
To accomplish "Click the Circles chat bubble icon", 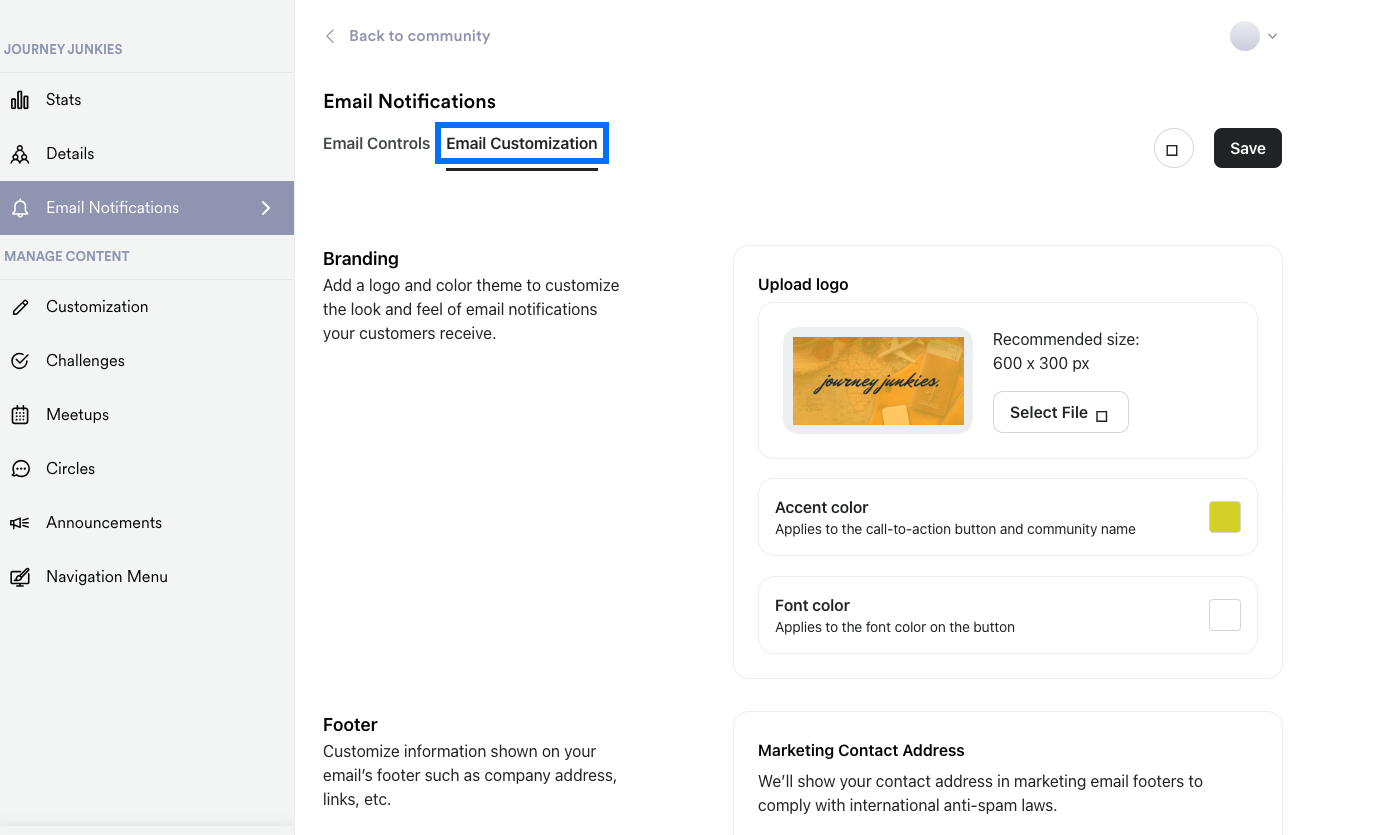I will 20,469.
